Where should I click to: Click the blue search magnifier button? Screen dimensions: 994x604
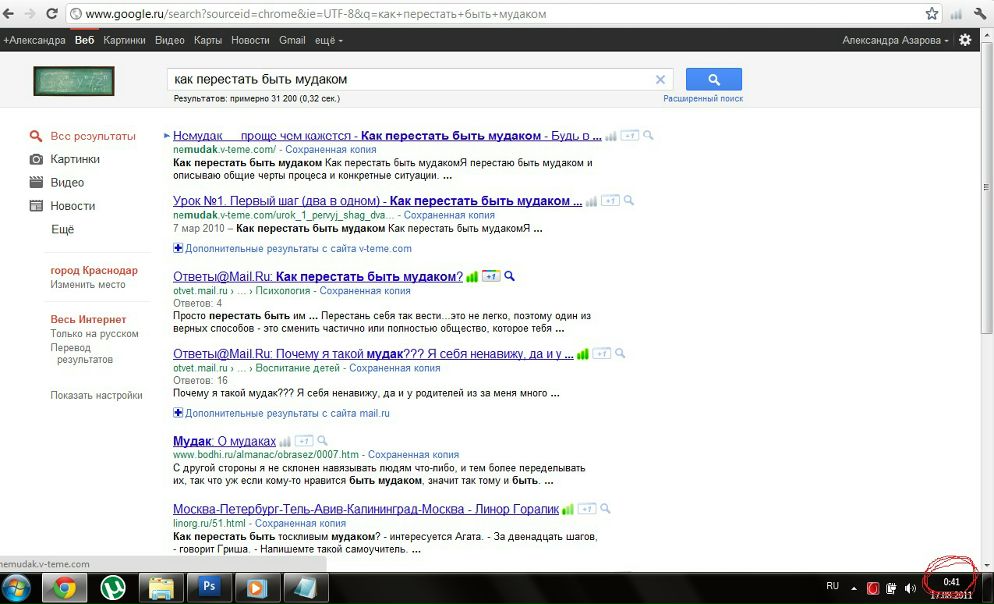713,79
